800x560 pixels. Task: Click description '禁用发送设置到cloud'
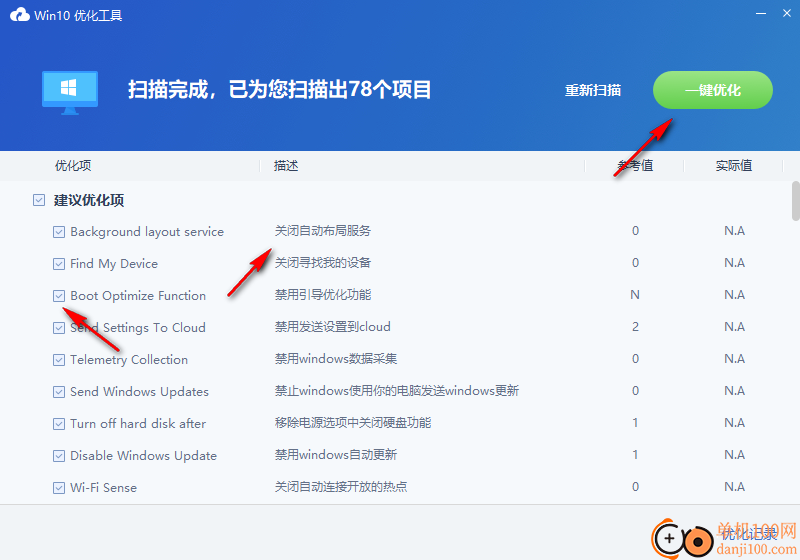333,327
